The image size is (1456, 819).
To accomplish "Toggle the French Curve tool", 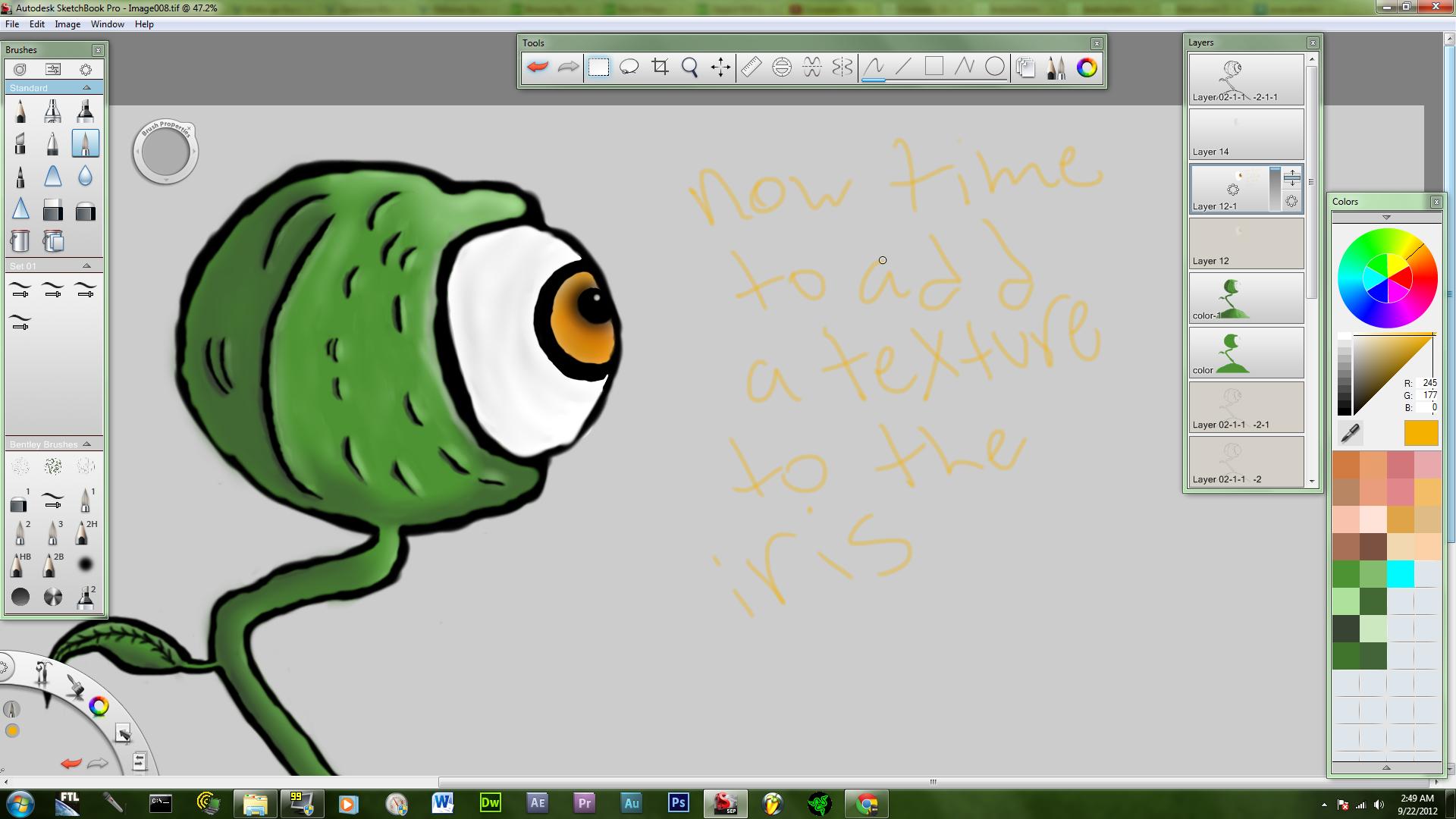I will (812, 67).
